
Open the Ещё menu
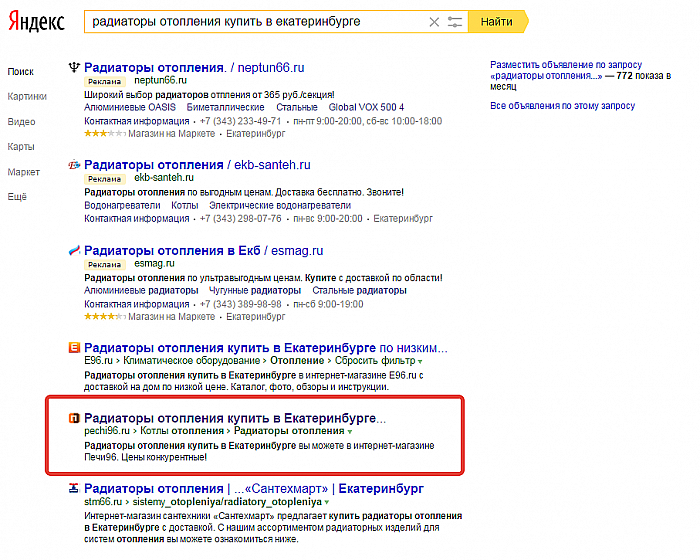pos(17,197)
